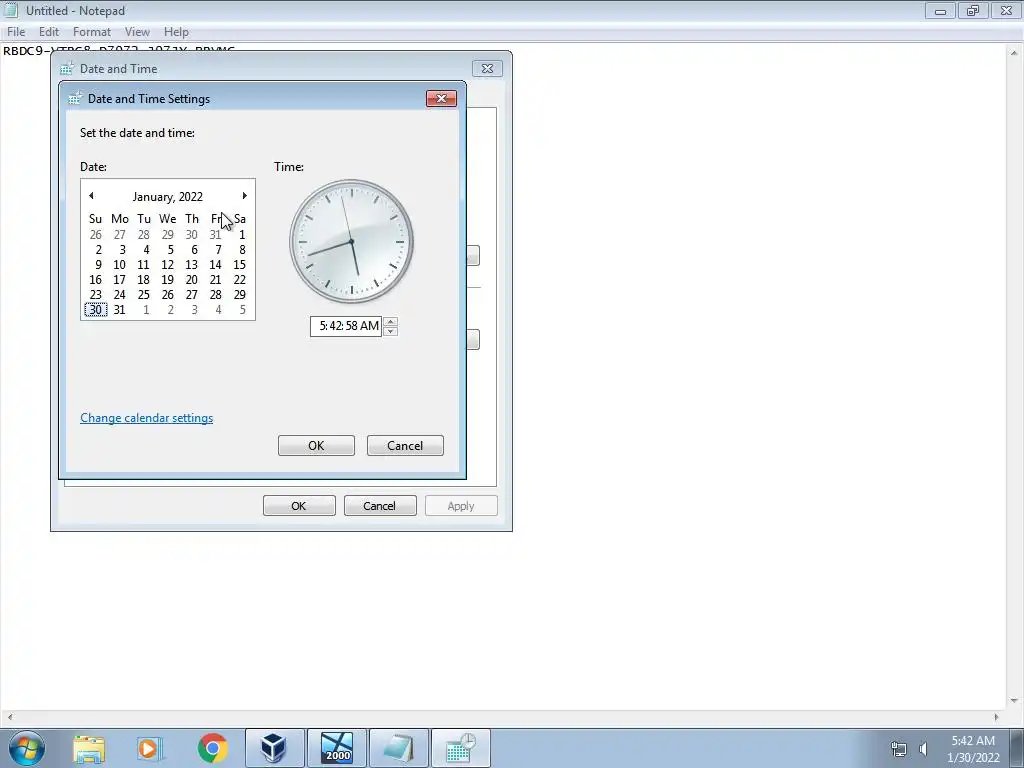
Task: Select January 7 in calendar
Action: (x=218, y=249)
